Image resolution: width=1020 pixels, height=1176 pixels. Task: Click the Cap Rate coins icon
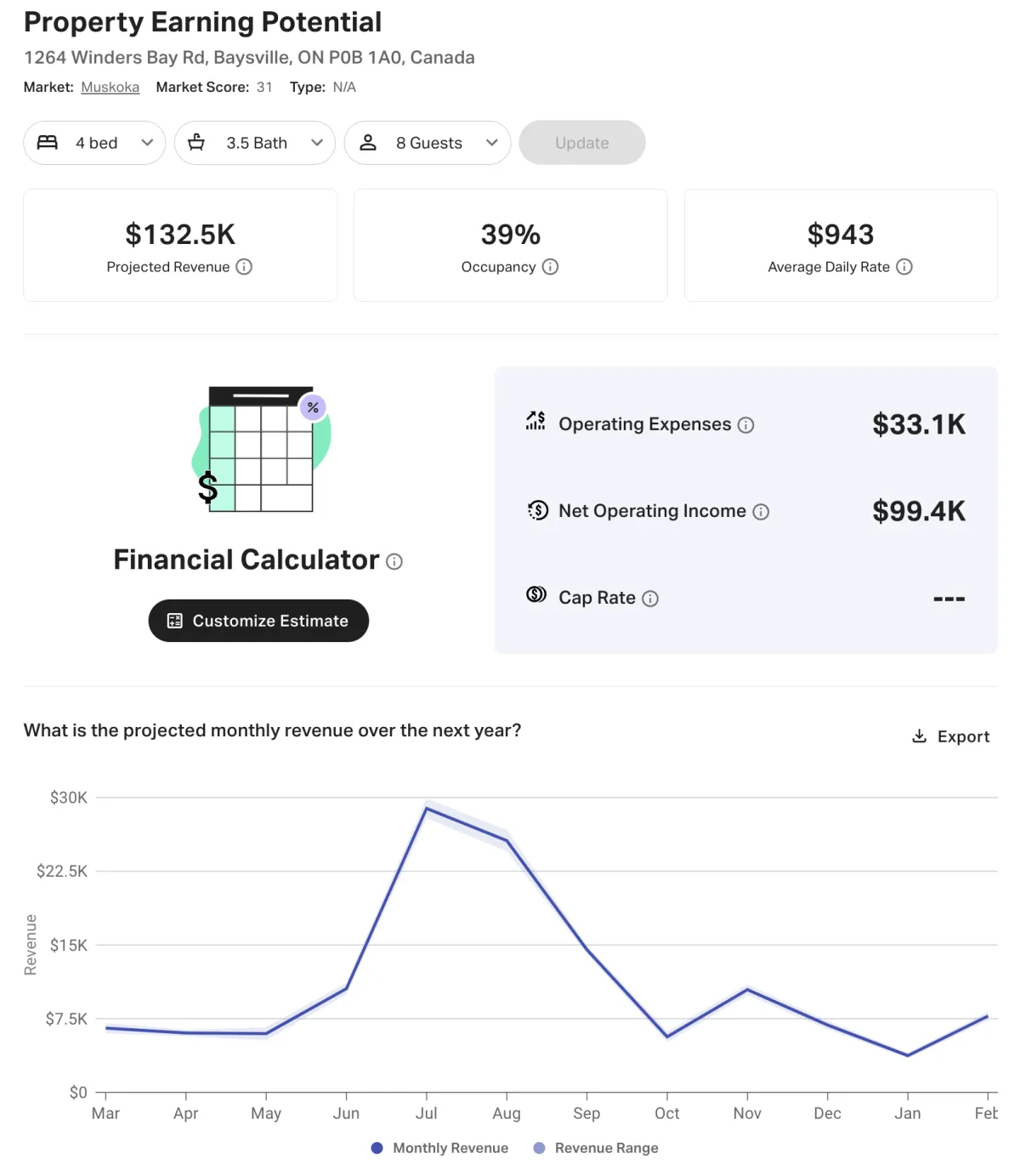tap(536, 594)
